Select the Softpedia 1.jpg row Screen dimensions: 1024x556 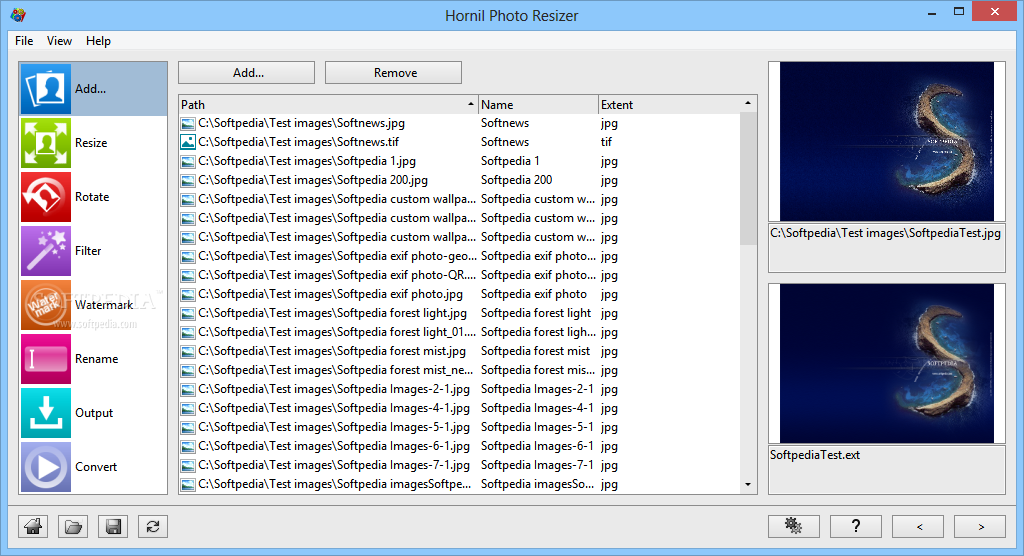[460, 161]
